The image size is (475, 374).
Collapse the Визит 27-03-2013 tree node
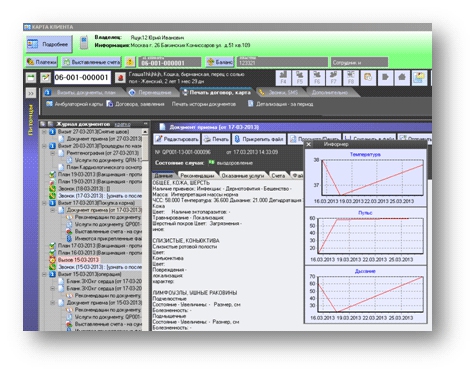[x=44, y=132]
